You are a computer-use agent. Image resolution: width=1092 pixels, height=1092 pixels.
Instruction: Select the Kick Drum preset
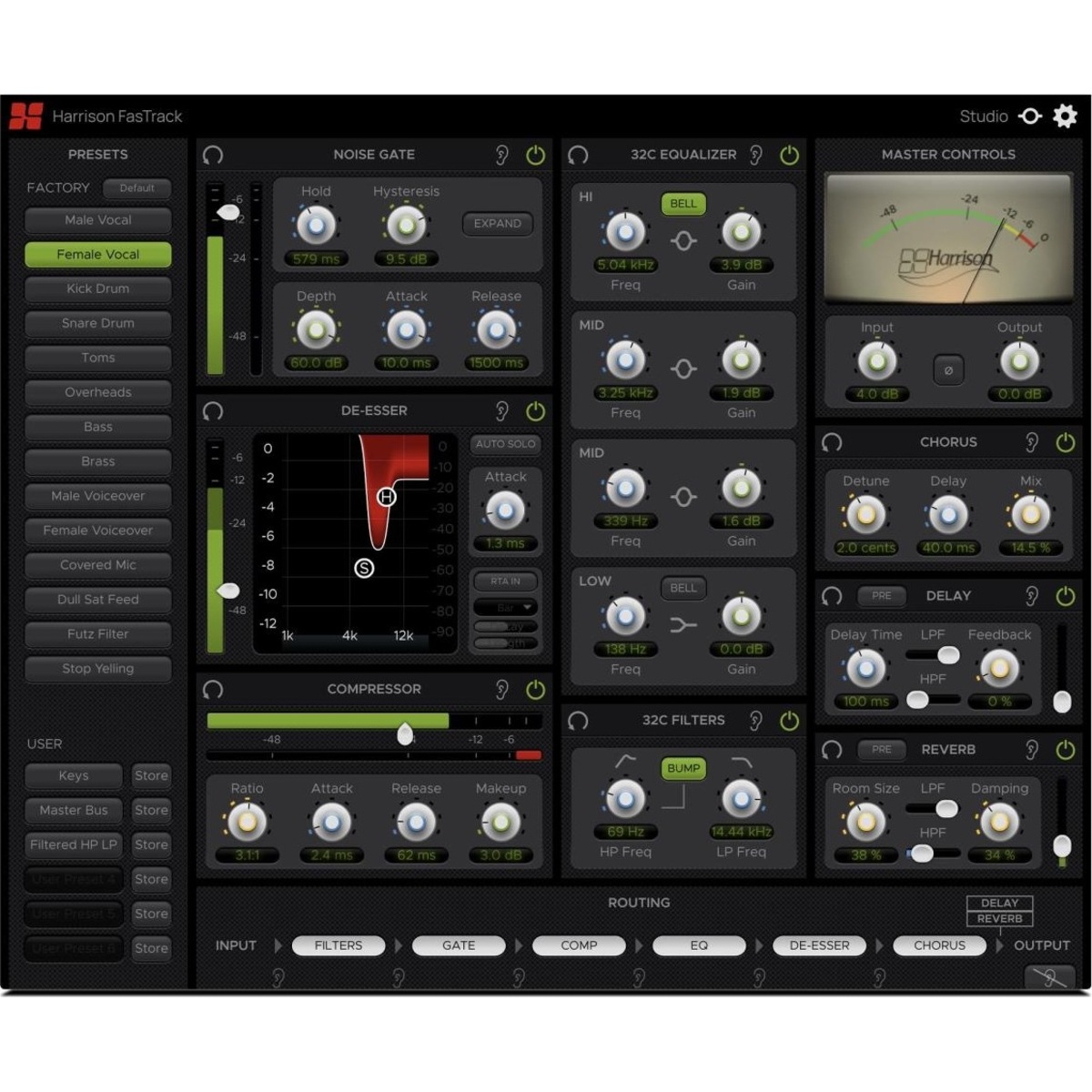point(98,289)
